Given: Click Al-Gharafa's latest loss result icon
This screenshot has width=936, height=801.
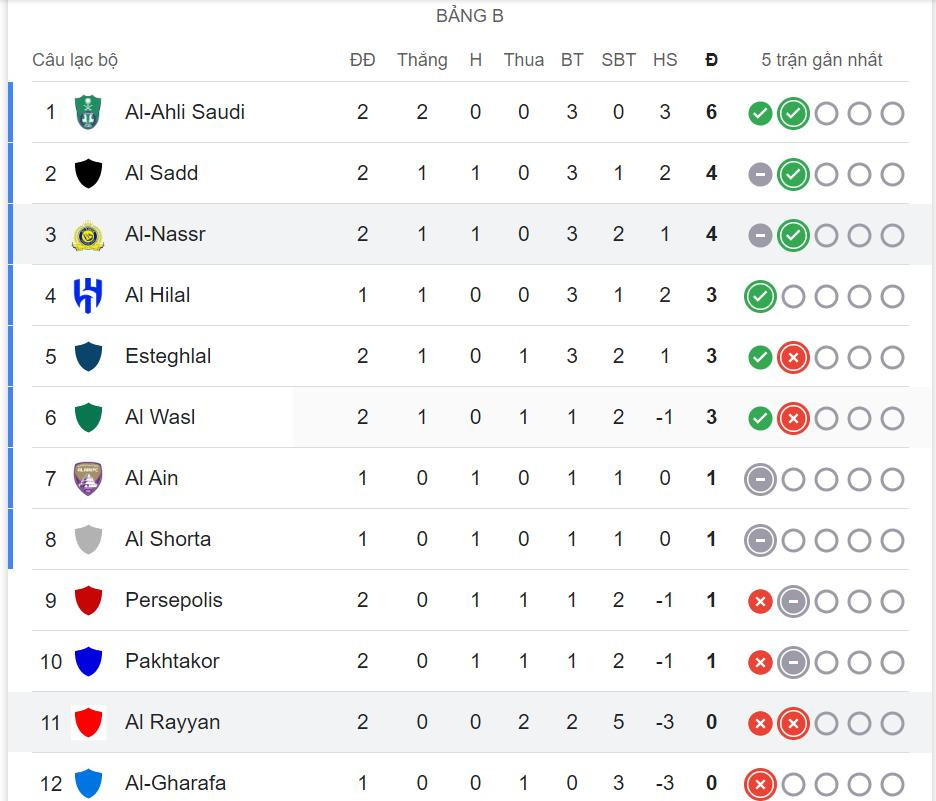Looking at the screenshot, I should pos(760,784).
